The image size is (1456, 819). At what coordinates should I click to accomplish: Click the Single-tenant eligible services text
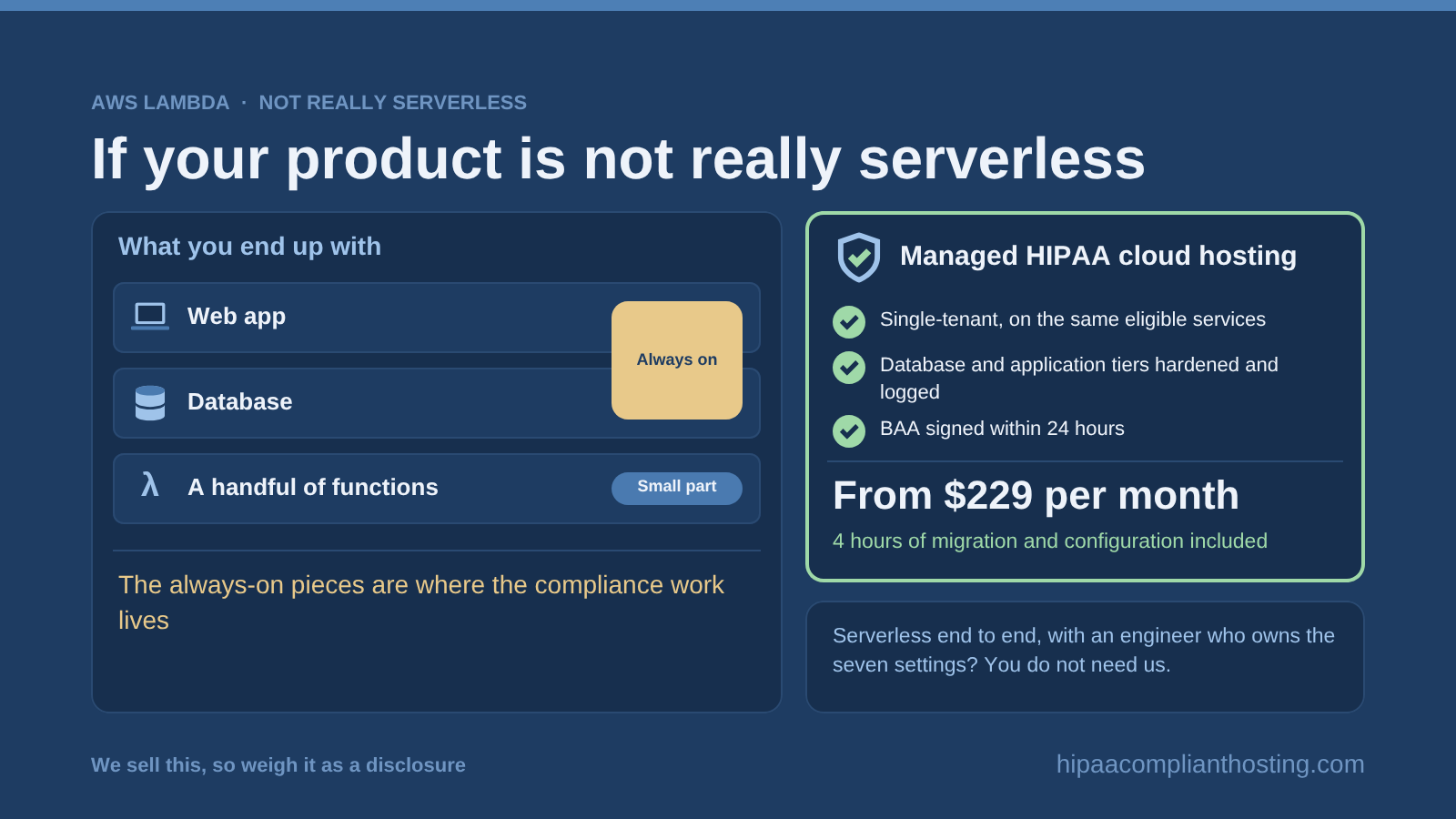click(1073, 319)
